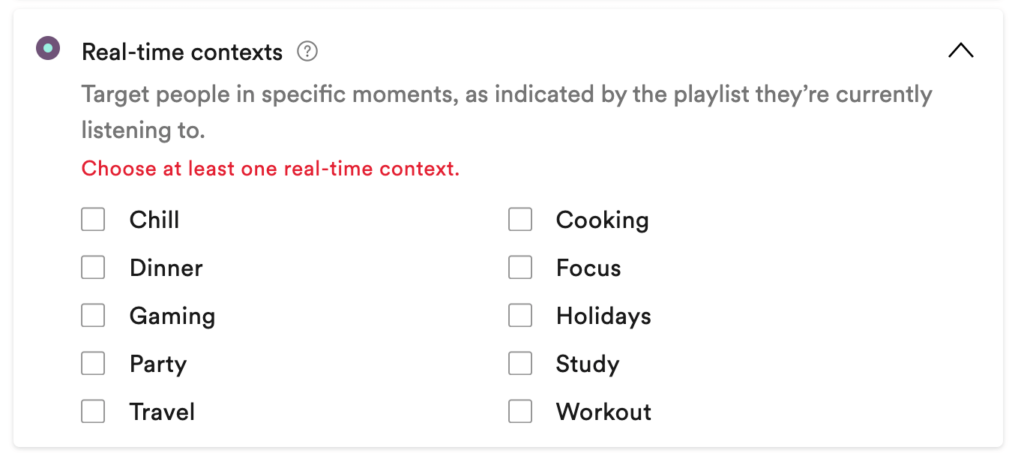The width and height of the screenshot is (1024, 453).
Task: Click the Chill label text
Action: pos(155,220)
